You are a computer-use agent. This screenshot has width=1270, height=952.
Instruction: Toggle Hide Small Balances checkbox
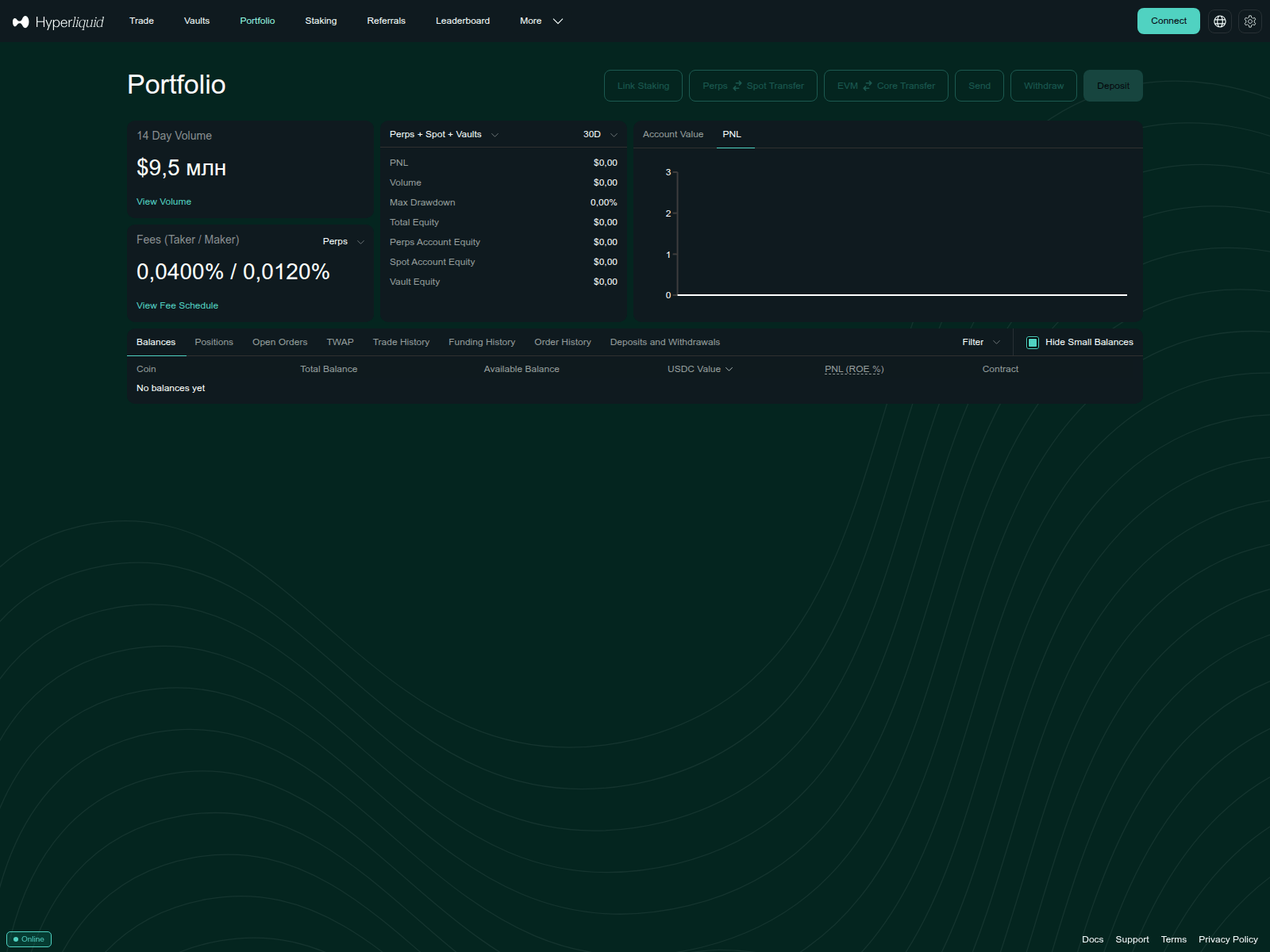tap(1033, 343)
